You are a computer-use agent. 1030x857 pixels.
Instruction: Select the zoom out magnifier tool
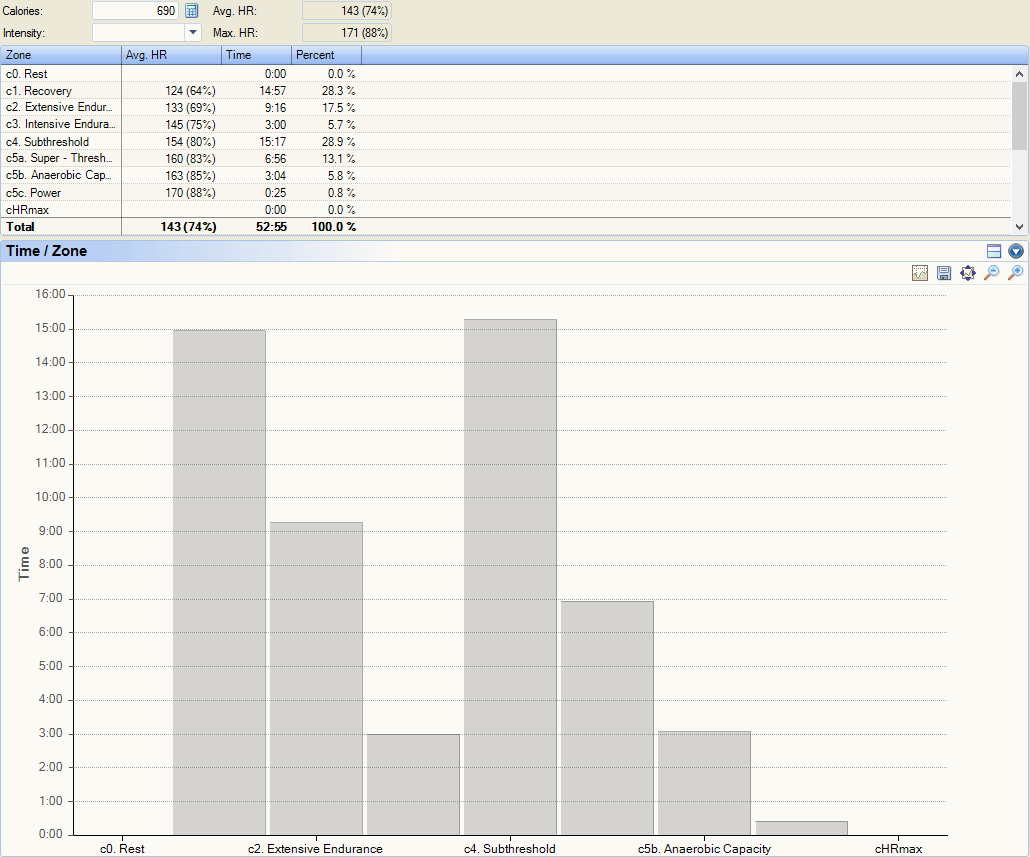click(x=991, y=272)
